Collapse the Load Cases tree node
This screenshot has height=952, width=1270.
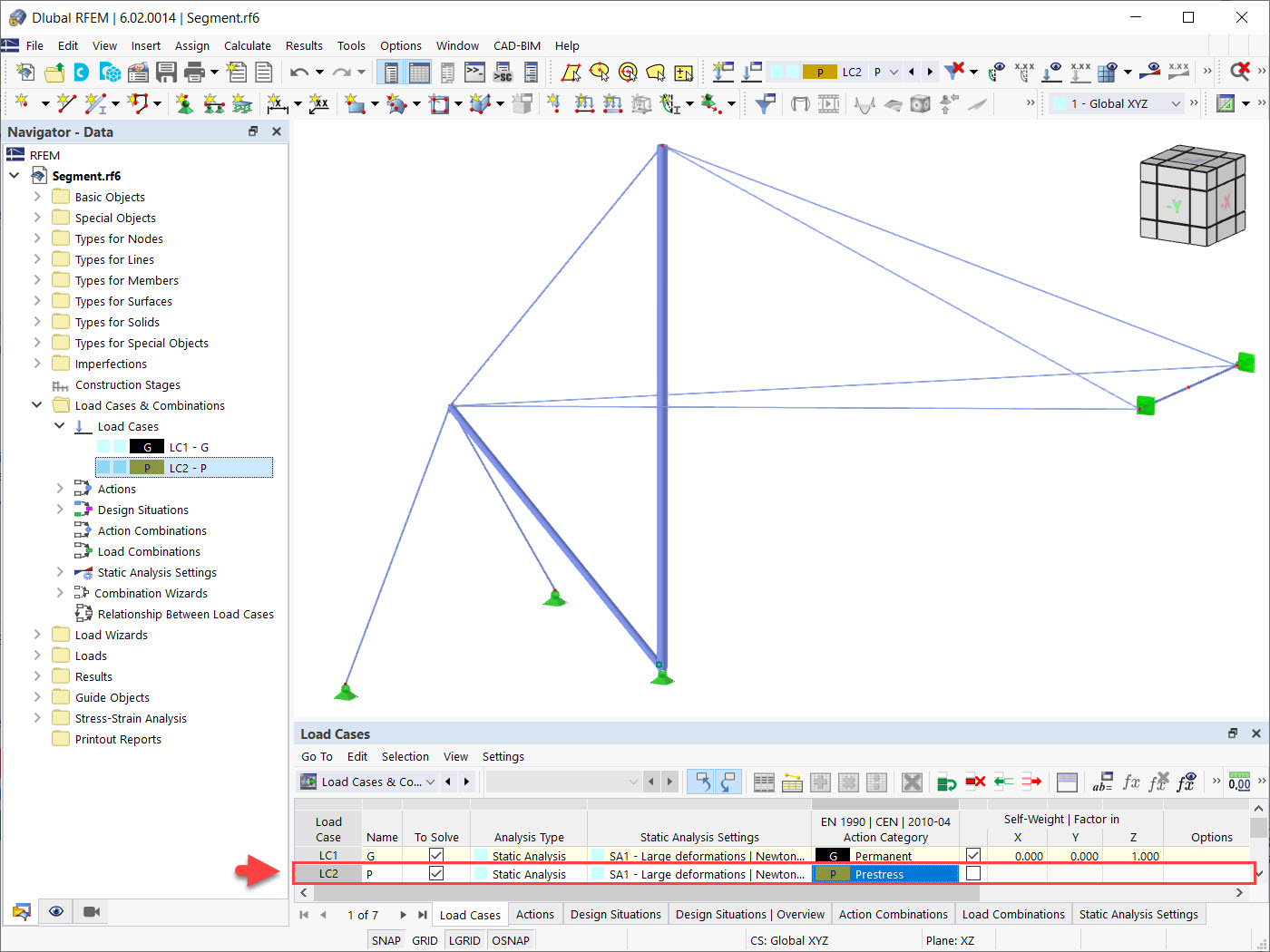60,426
